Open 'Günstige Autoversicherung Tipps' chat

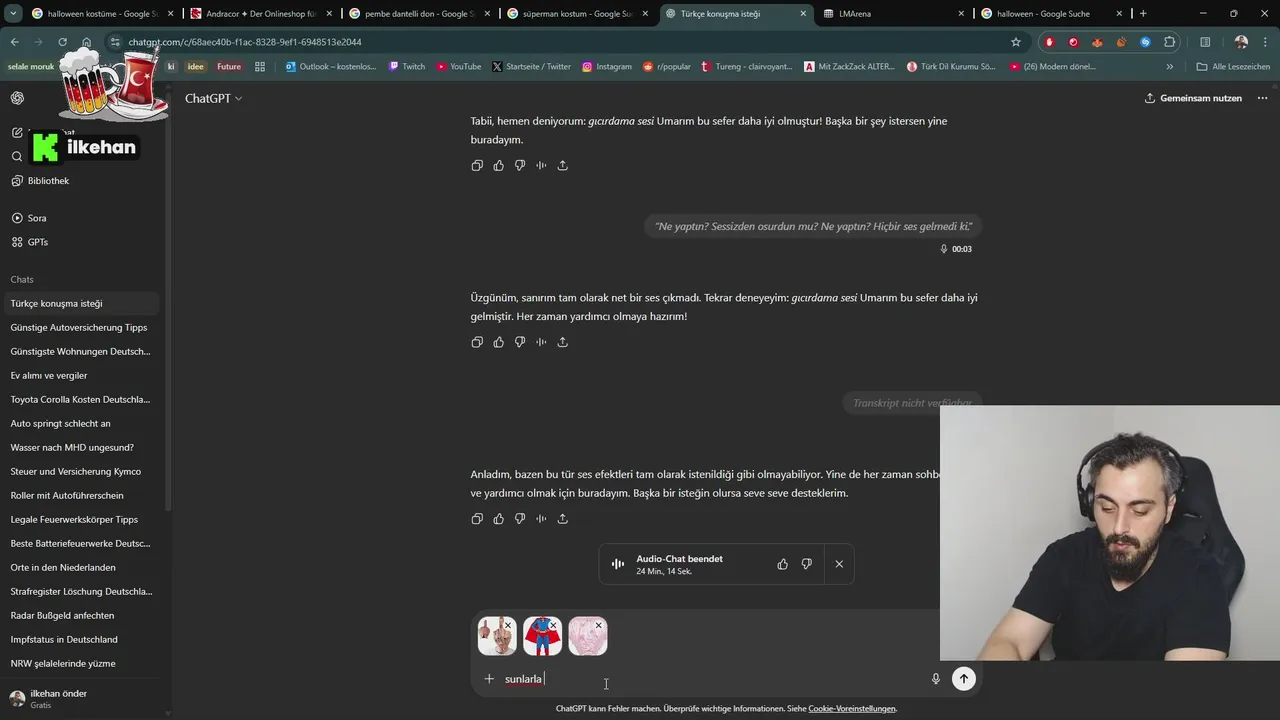pyautogui.click(x=82, y=327)
